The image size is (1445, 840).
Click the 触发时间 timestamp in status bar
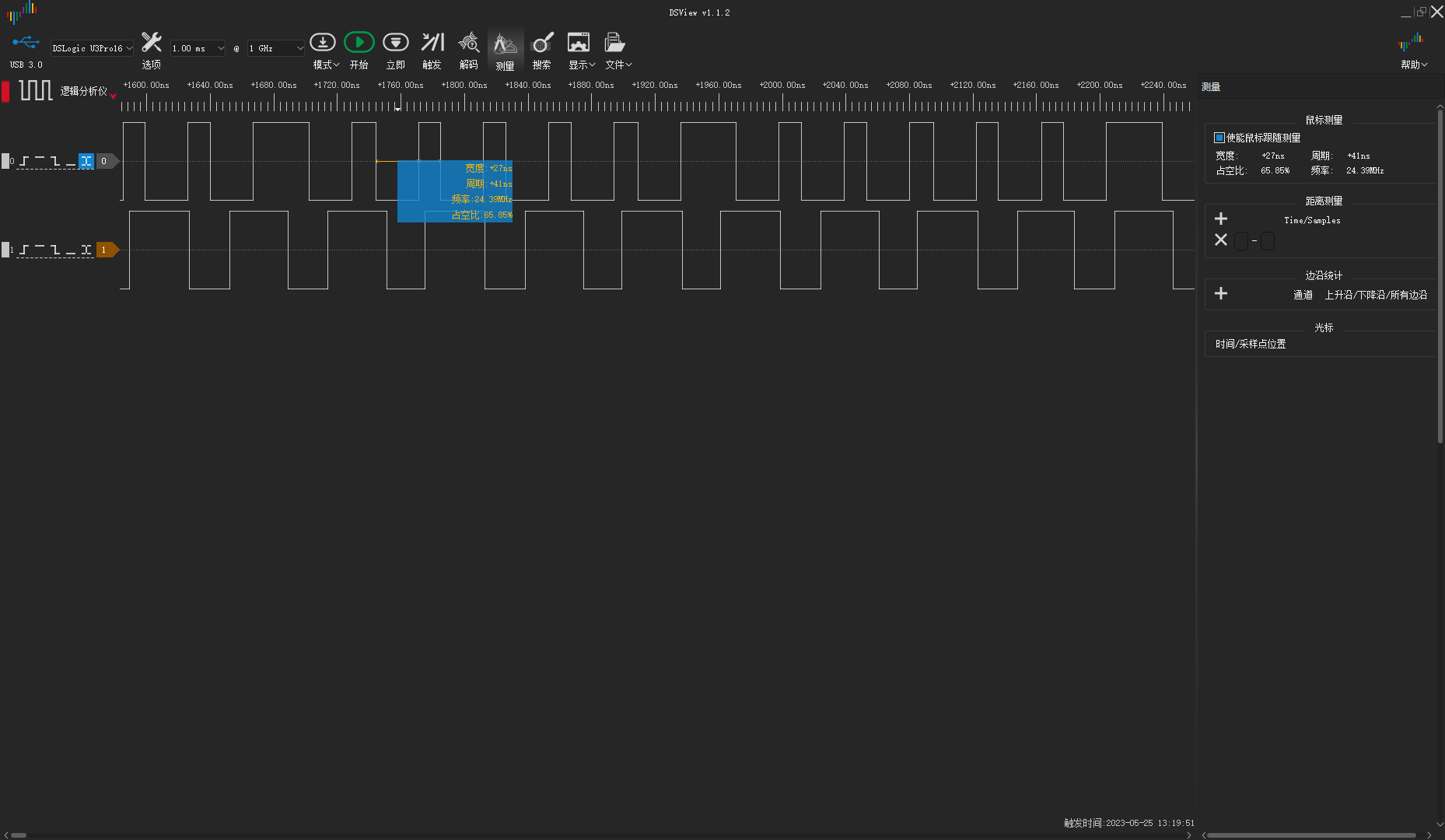[x=1129, y=823]
